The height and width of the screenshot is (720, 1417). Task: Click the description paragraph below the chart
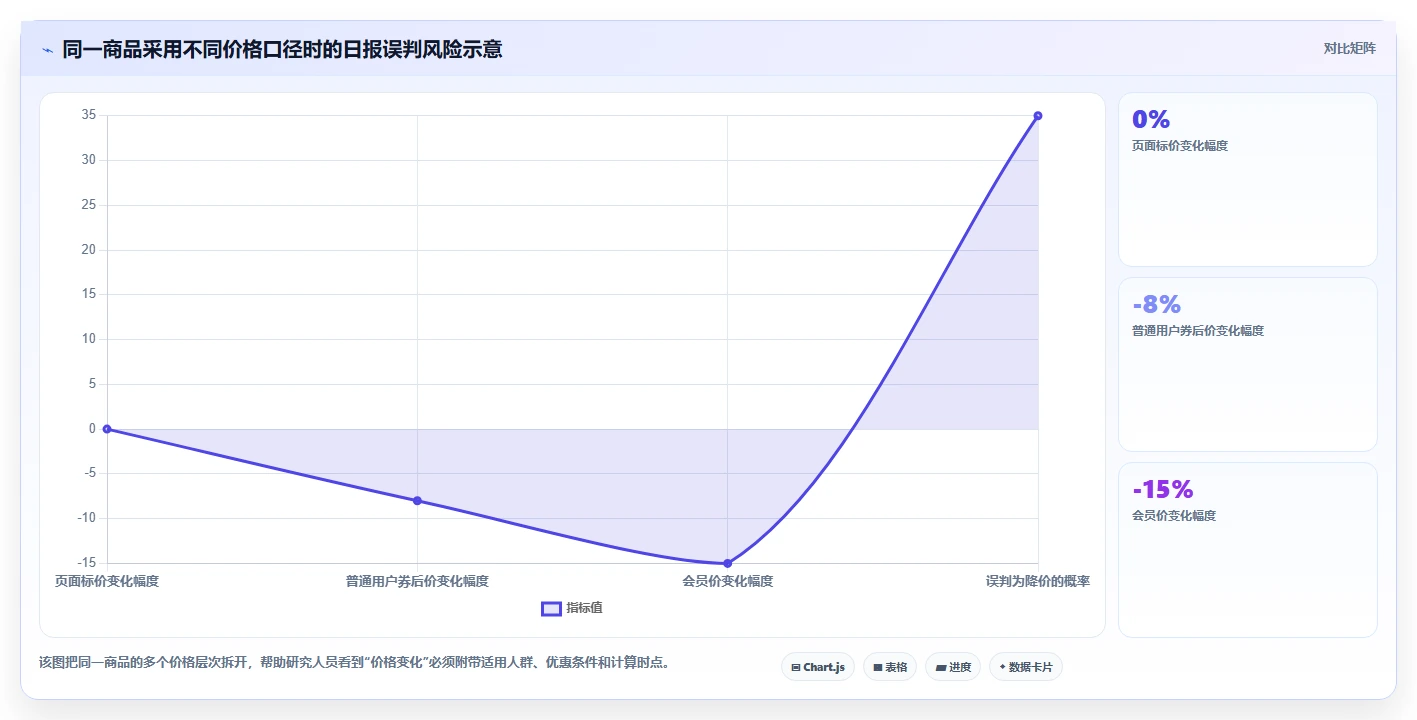pos(355,662)
